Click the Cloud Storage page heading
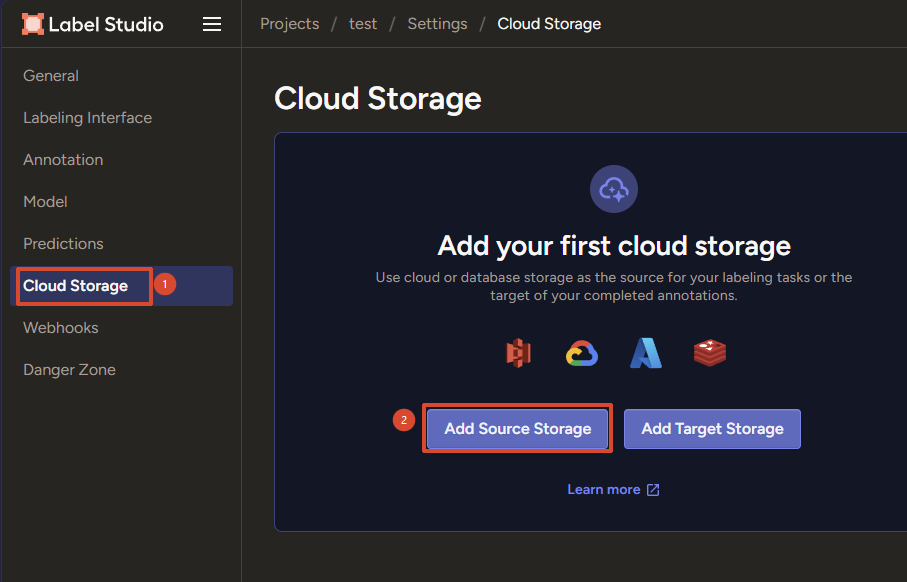Image resolution: width=907 pixels, height=582 pixels. (378, 98)
